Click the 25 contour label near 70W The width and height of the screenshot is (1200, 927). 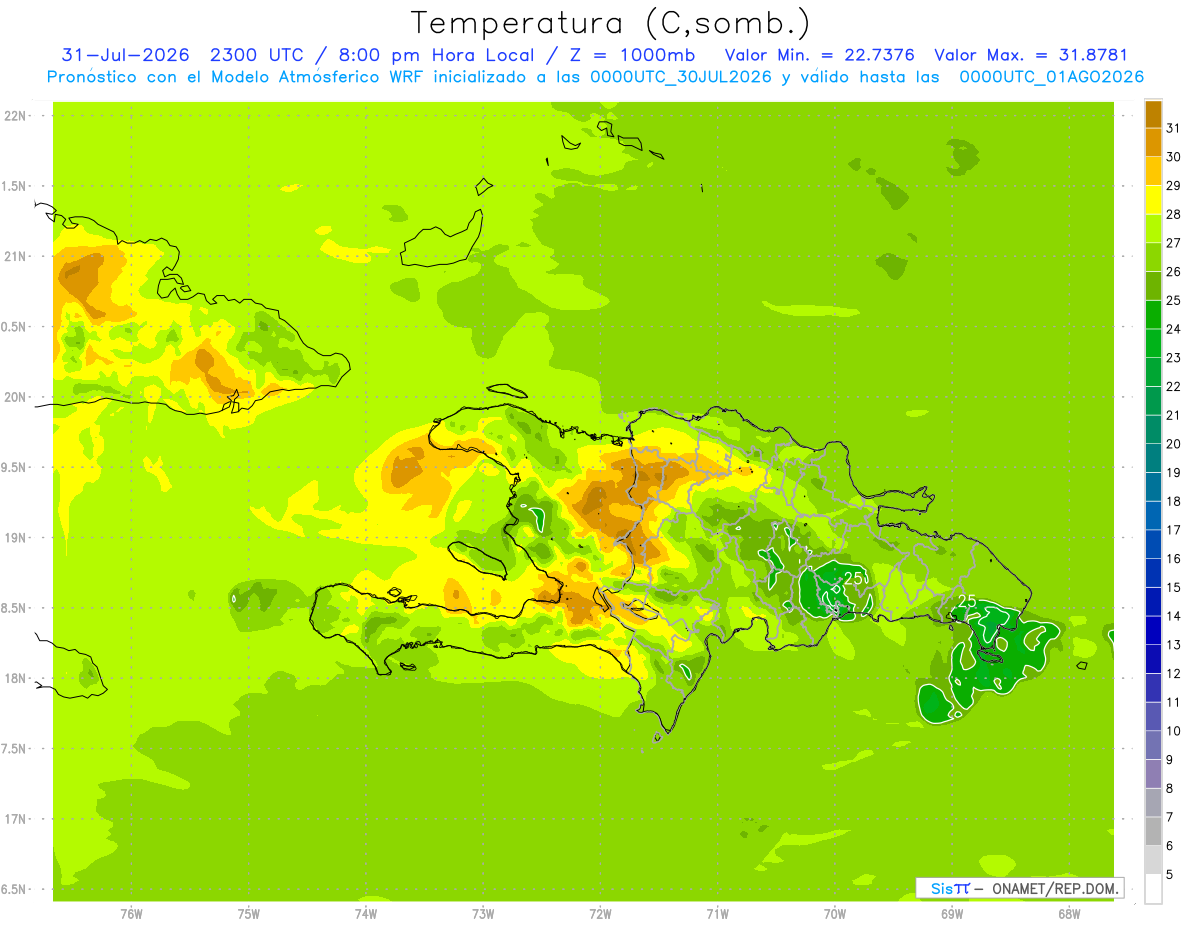855,578
